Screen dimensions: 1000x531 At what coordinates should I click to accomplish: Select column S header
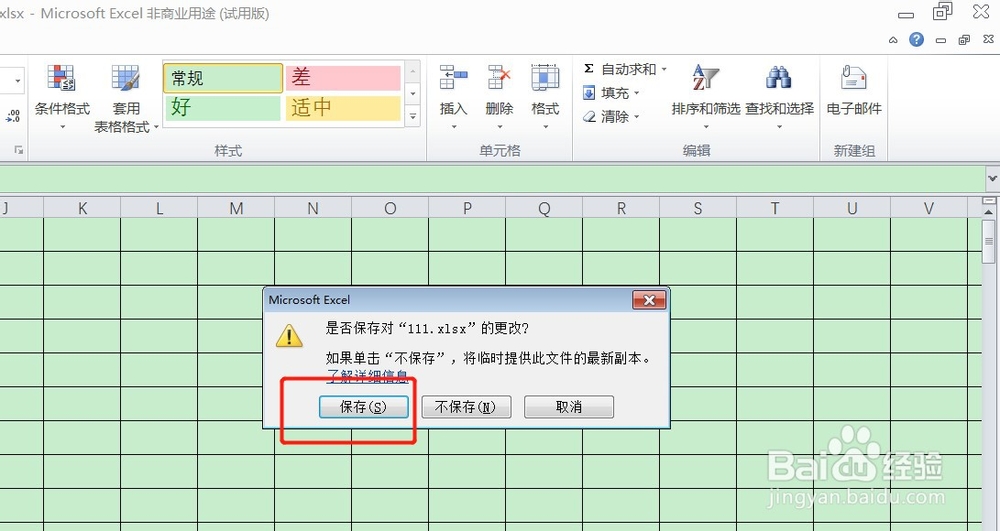pos(698,208)
